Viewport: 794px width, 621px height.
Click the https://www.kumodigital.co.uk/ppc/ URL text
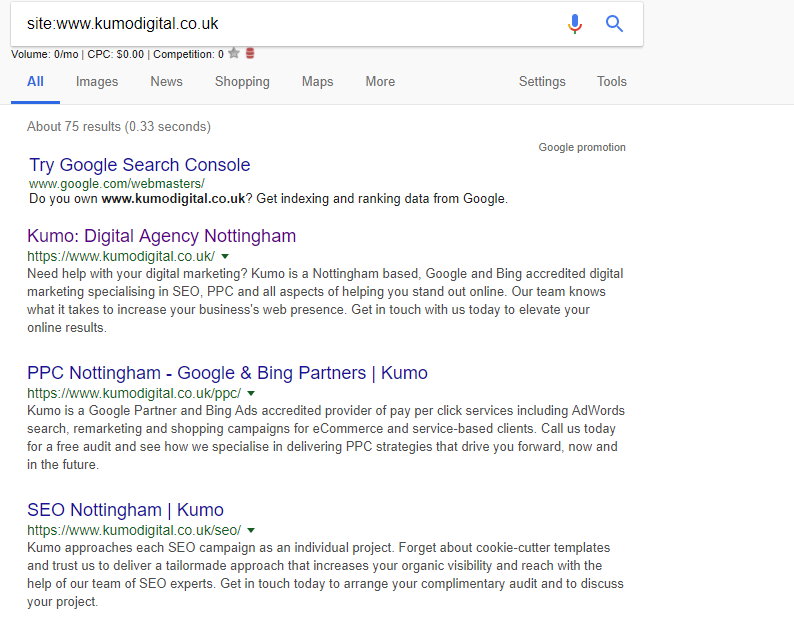pos(134,394)
